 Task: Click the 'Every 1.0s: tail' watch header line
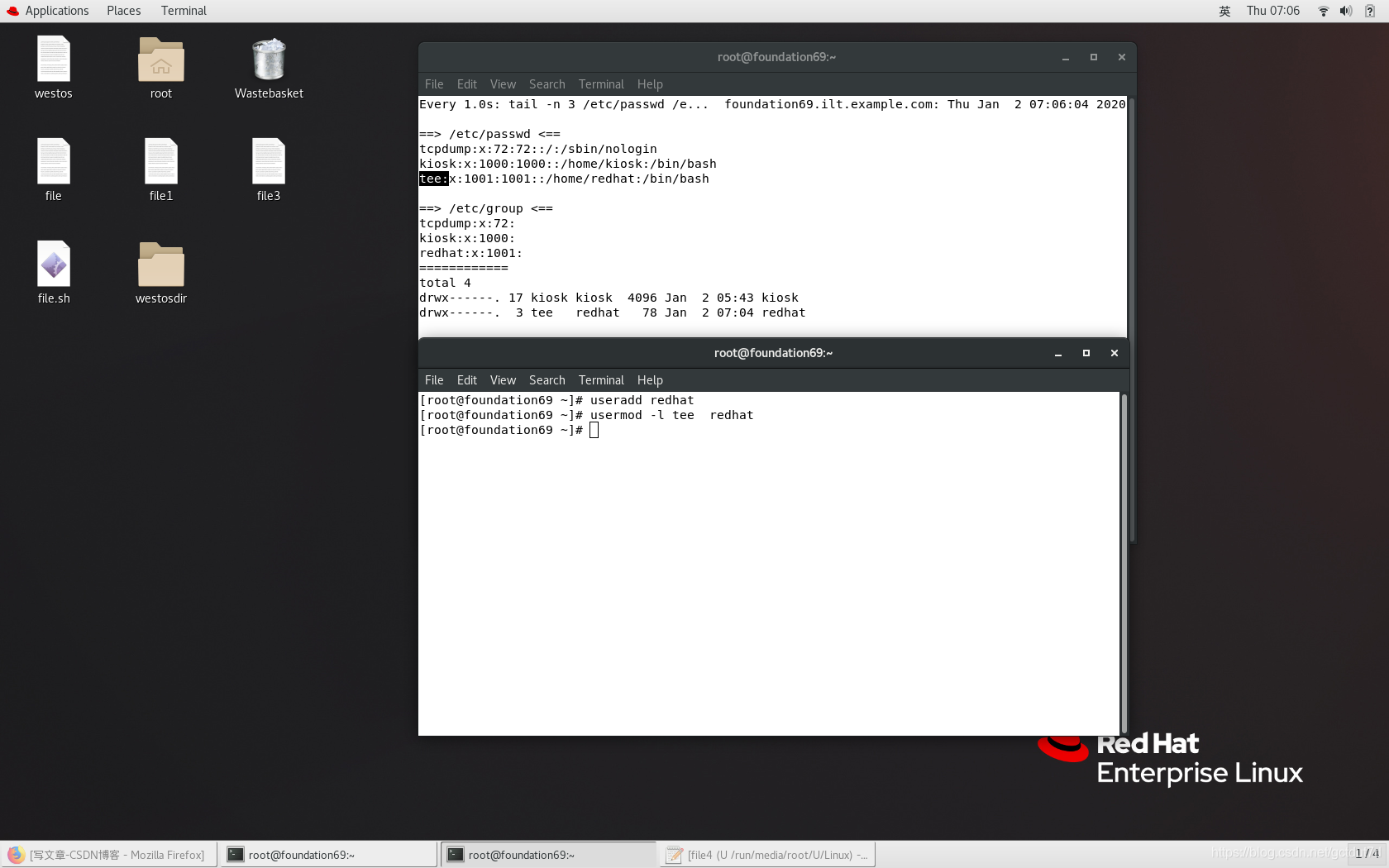772,104
